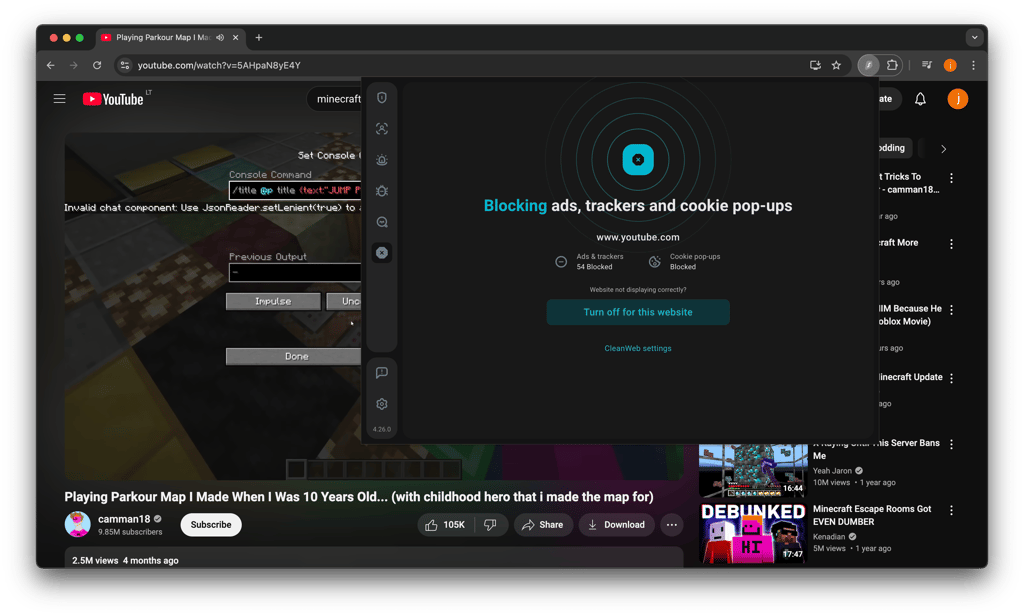Viewport: 1024px width, 616px height.
Task: Click the address bar URL
Action: (219, 65)
